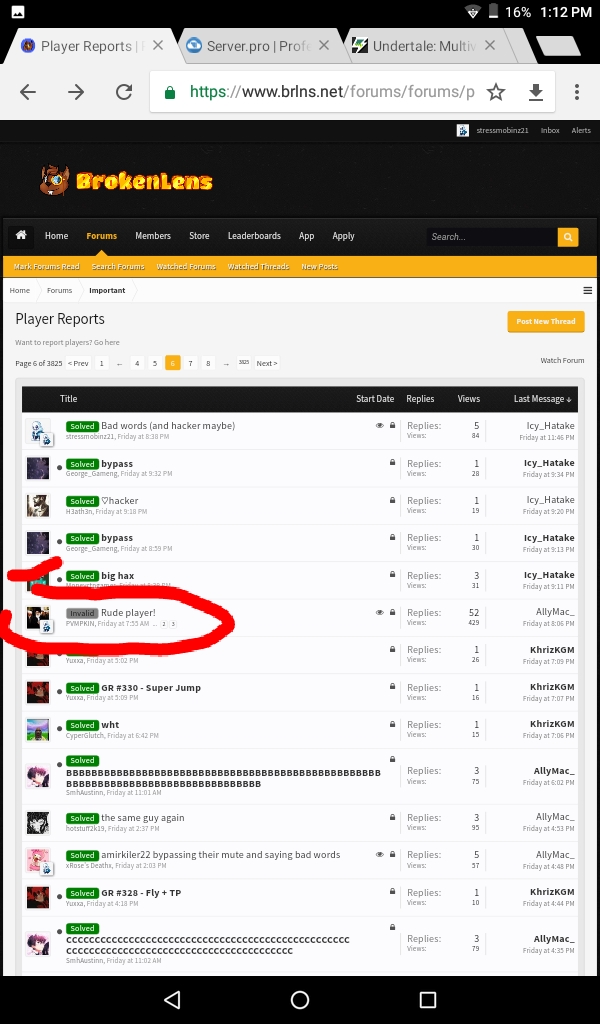The width and height of the screenshot is (600, 1024).
Task: Focus the forum search field
Action: pyautogui.click(x=492, y=236)
